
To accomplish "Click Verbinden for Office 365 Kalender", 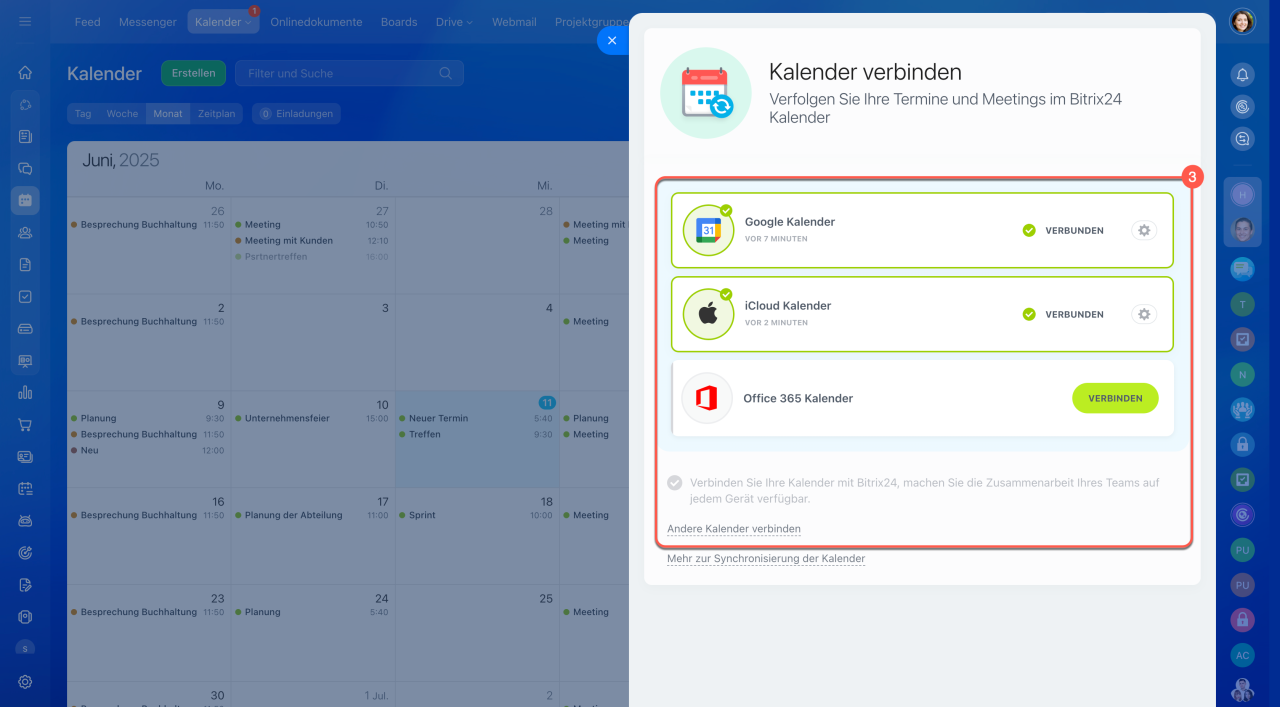I will 1115,398.
